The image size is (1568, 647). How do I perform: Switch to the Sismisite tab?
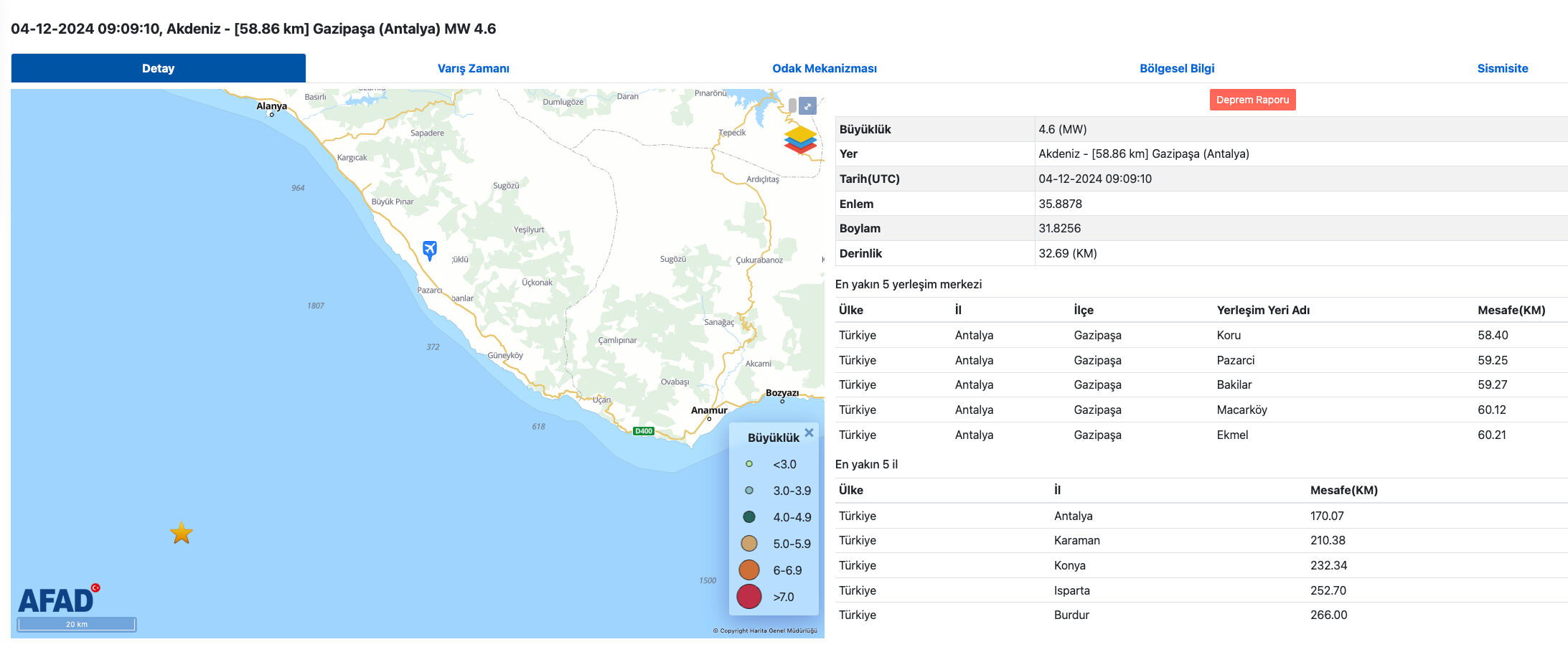tap(1501, 68)
